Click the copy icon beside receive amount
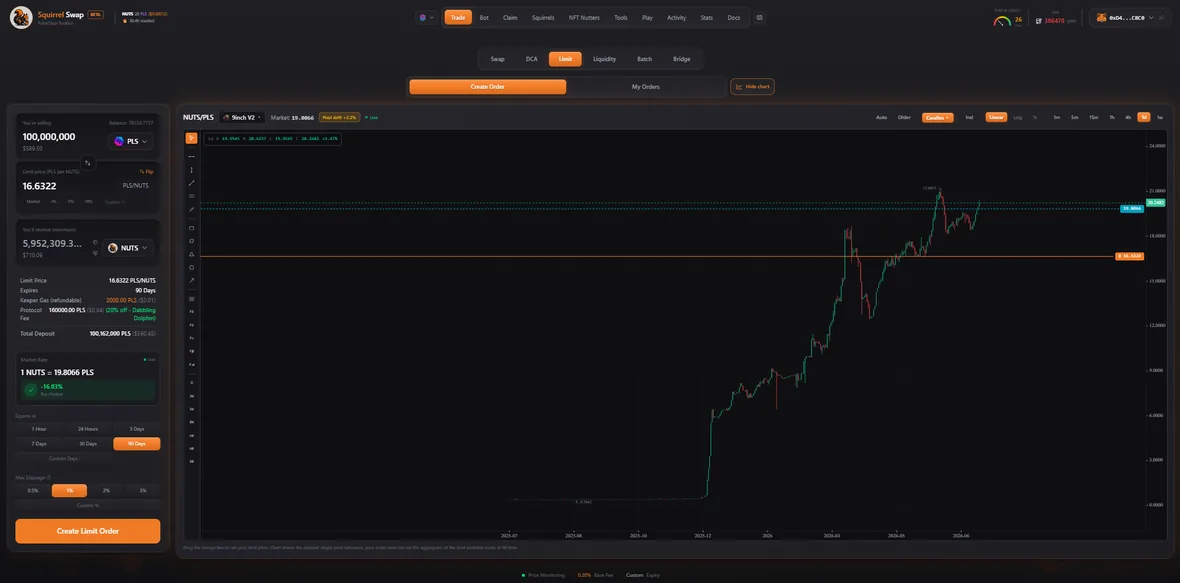This screenshot has height=583, width=1180. coord(95,242)
